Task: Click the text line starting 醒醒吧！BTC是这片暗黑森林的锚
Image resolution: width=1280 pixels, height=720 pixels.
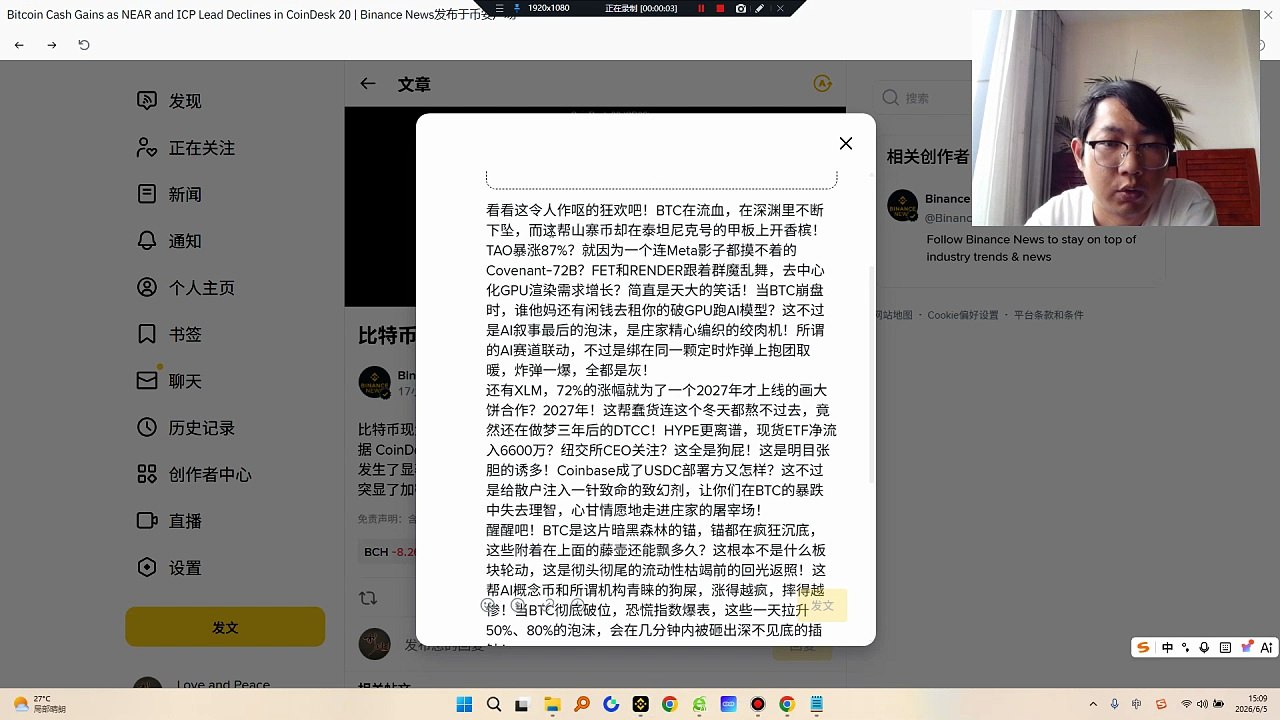Action: pyautogui.click(x=651, y=530)
